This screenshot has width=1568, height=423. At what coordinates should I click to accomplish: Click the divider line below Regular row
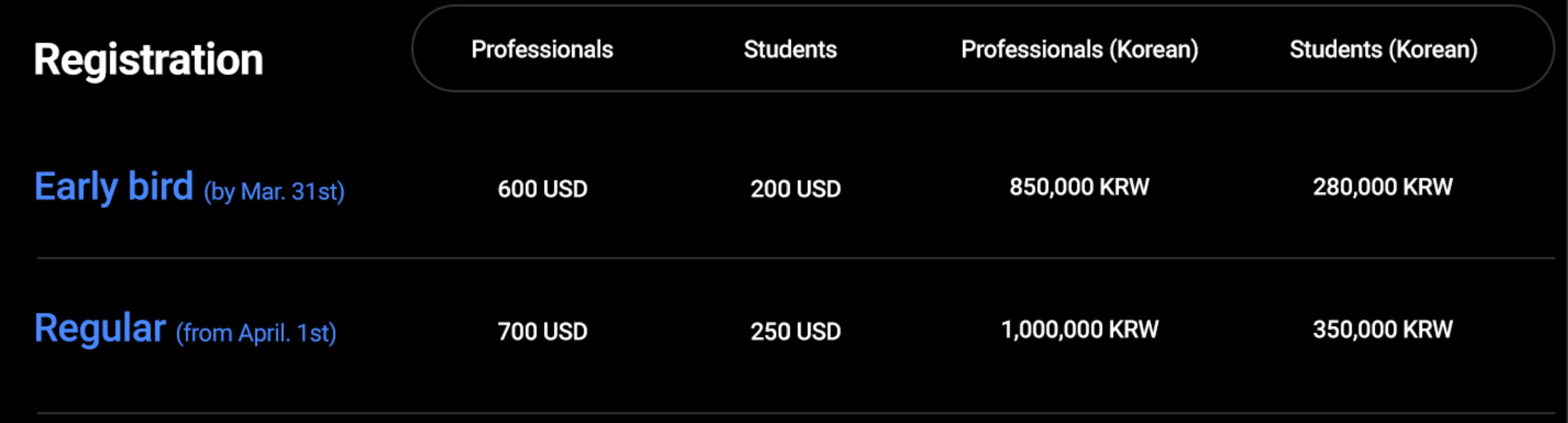point(791,413)
